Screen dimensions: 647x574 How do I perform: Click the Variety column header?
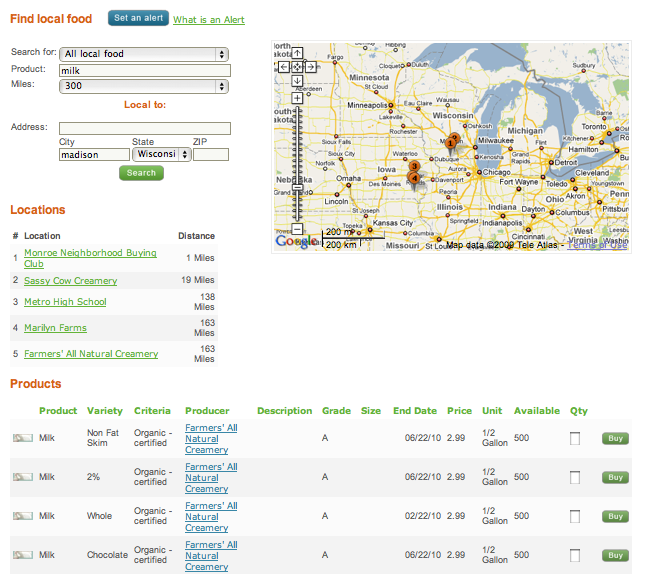coord(105,411)
